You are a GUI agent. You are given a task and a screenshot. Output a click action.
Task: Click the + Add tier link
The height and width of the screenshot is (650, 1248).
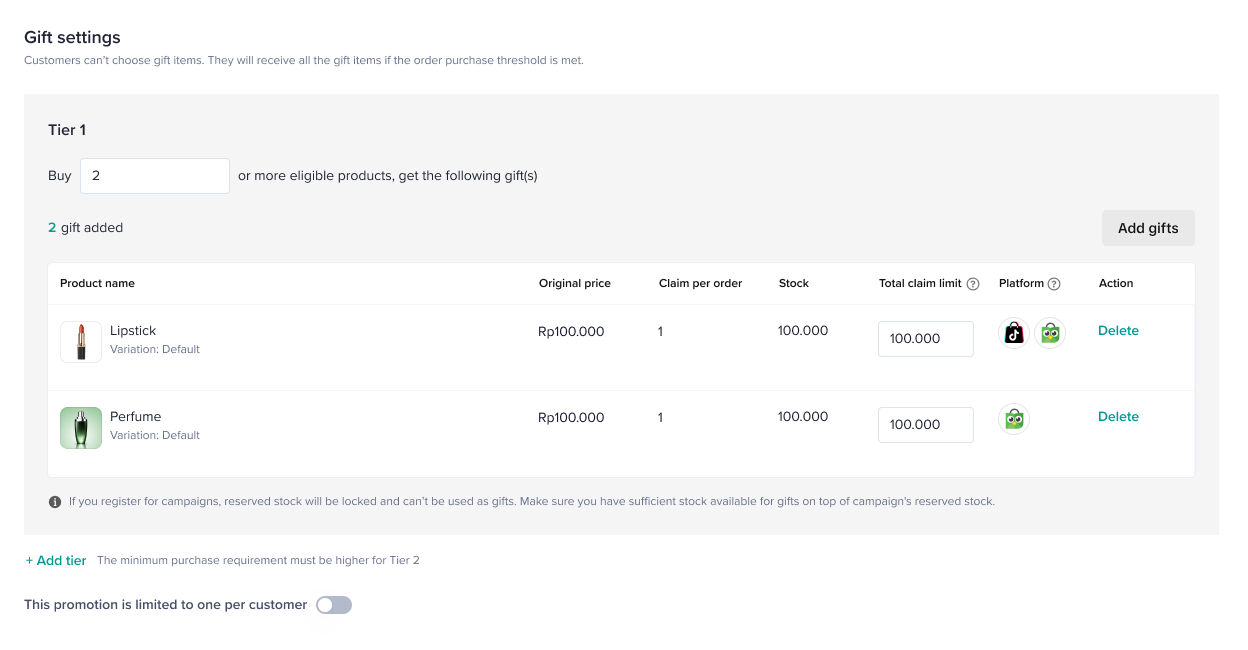click(56, 560)
